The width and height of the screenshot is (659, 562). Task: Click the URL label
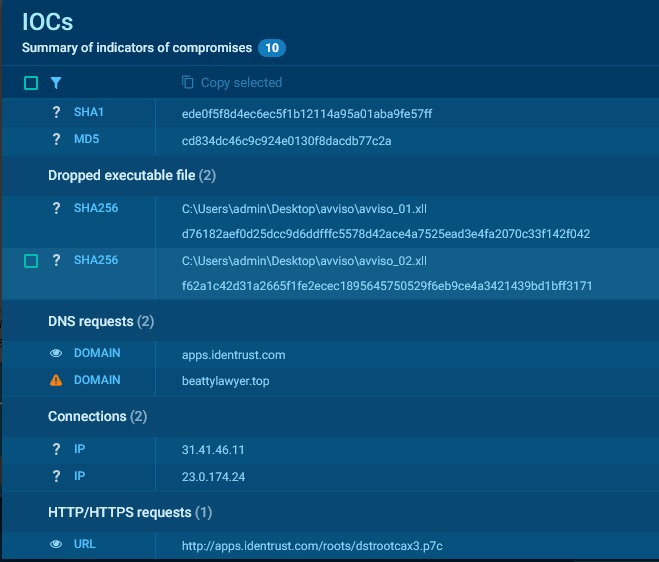coord(84,544)
